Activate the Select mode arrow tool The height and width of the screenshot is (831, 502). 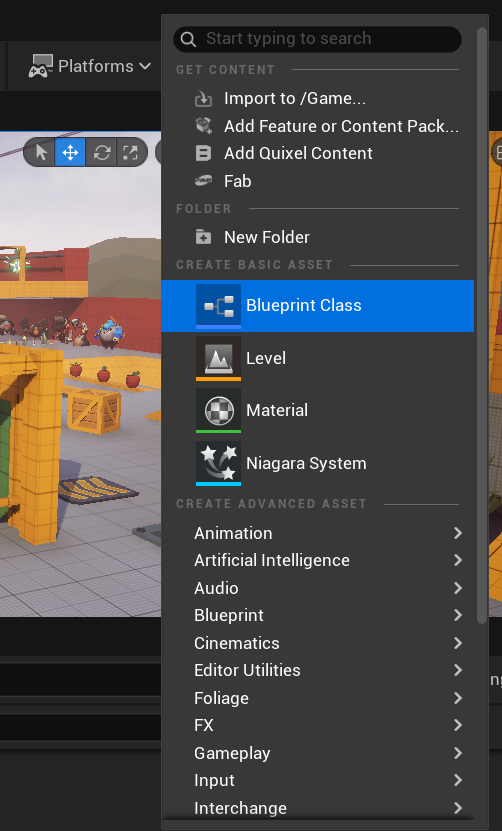click(x=40, y=153)
